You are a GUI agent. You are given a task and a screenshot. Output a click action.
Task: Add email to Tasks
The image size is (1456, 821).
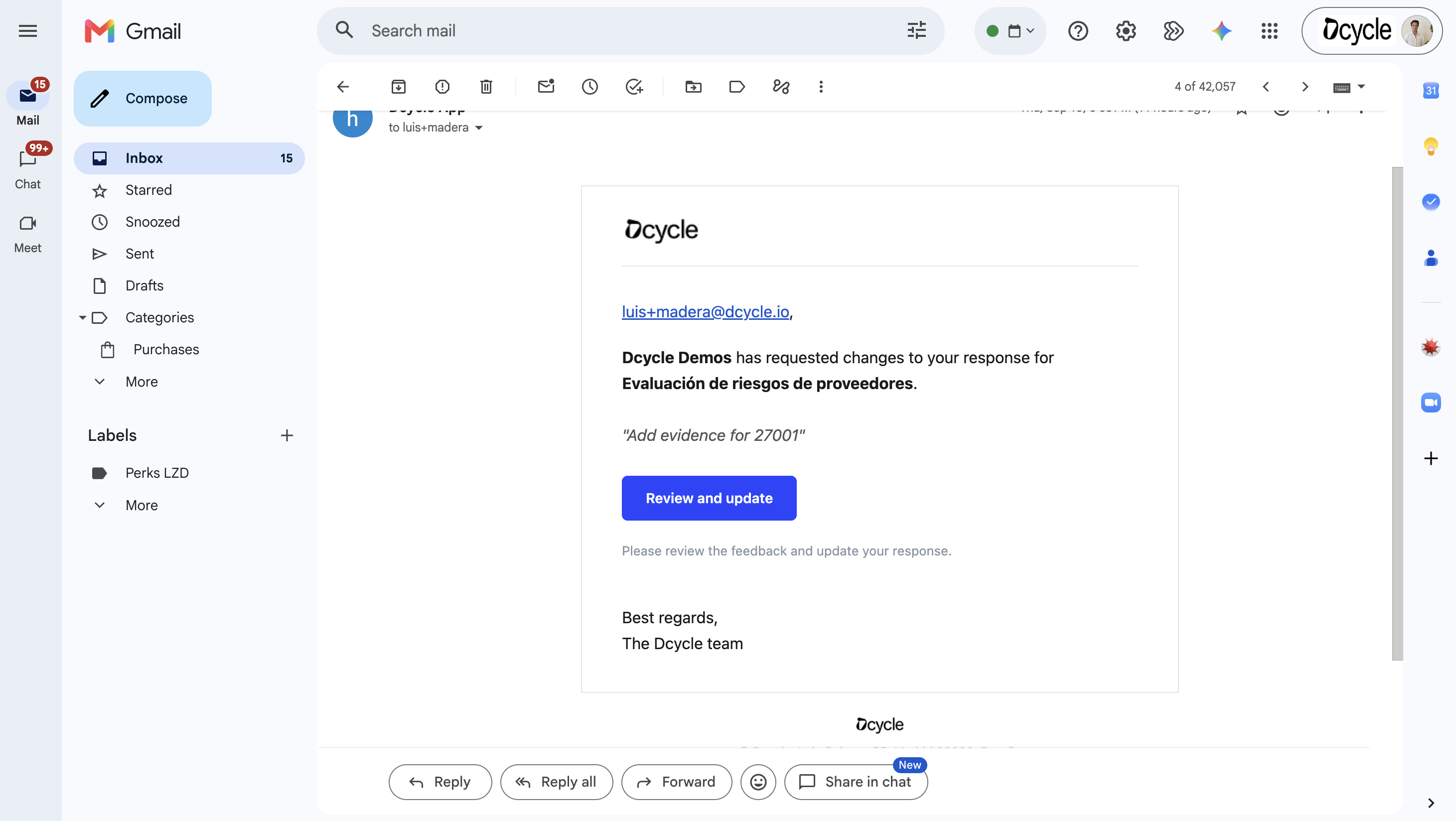coord(634,87)
